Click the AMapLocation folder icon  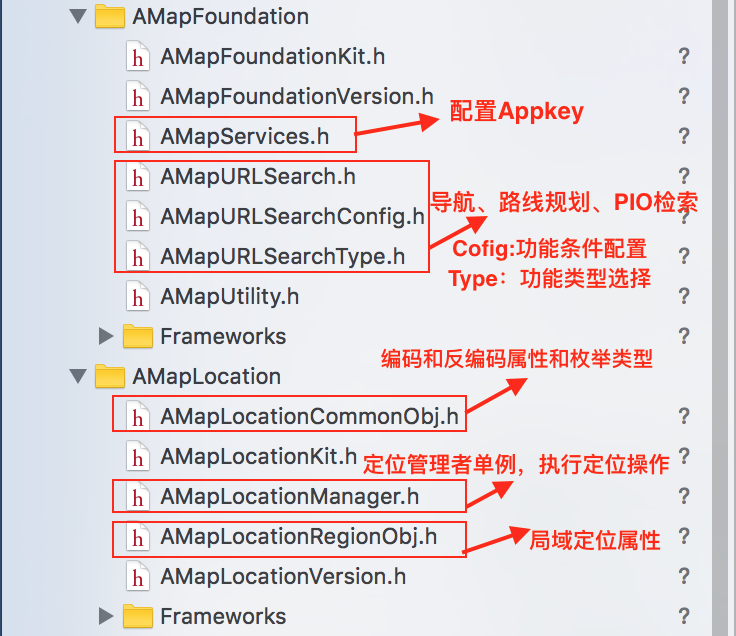(110, 376)
